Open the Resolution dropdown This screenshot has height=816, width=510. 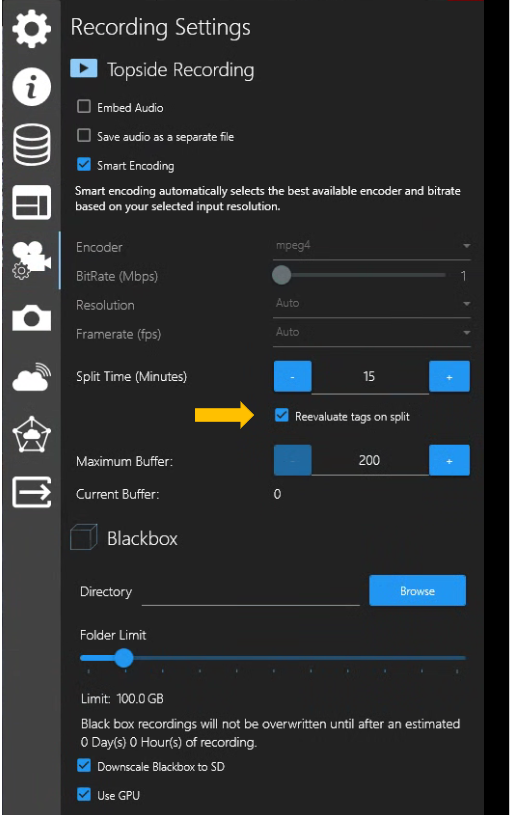[x=372, y=304]
